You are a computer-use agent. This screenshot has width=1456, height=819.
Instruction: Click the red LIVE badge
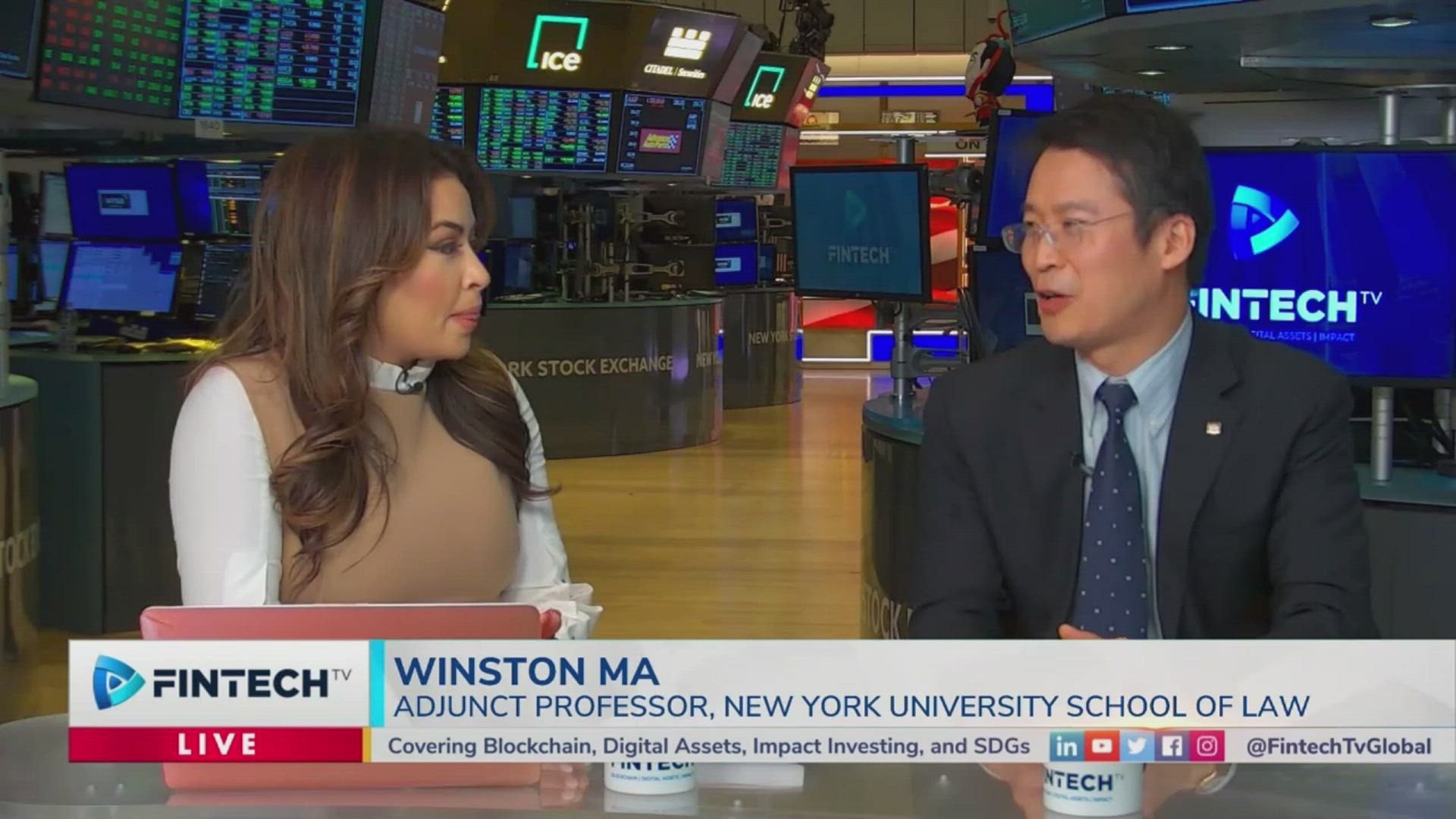point(215,745)
